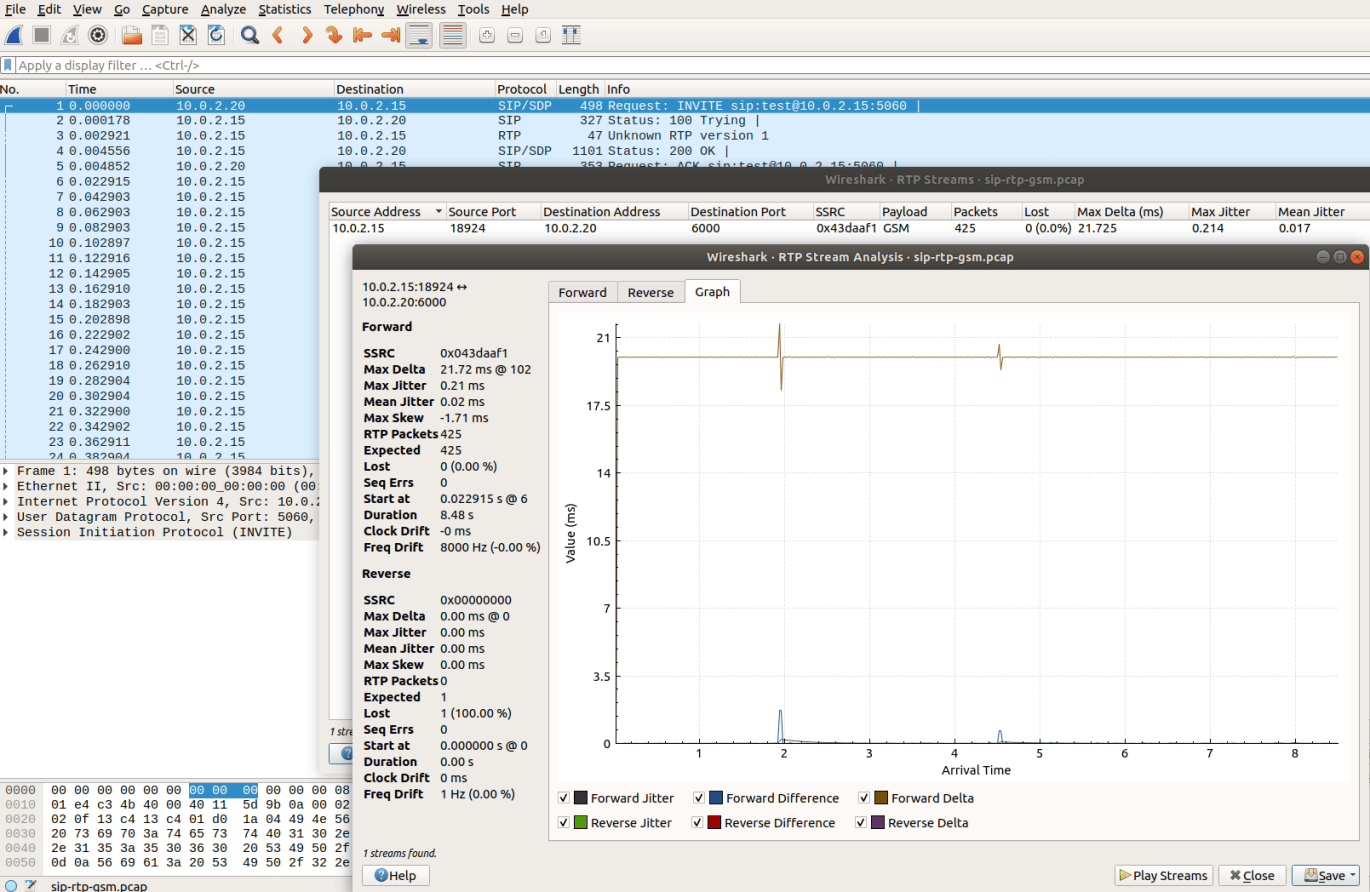The image size is (1370, 892).
Task: Open Help in RTP Stream Analysis
Action: pyautogui.click(x=396, y=875)
